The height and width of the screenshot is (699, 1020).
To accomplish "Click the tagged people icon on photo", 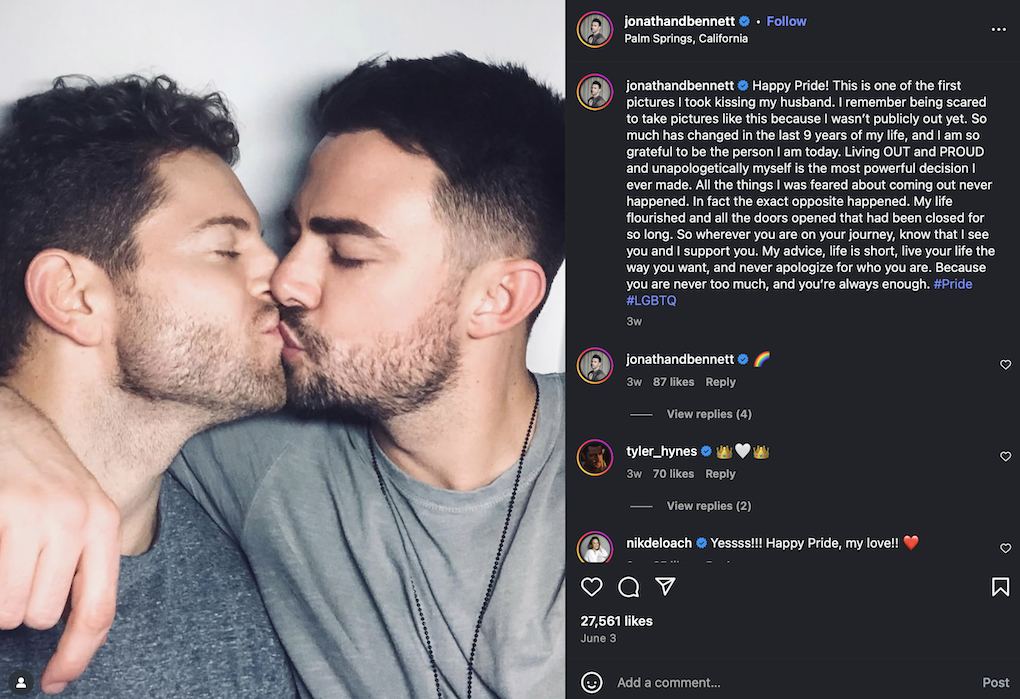I will 21,682.
